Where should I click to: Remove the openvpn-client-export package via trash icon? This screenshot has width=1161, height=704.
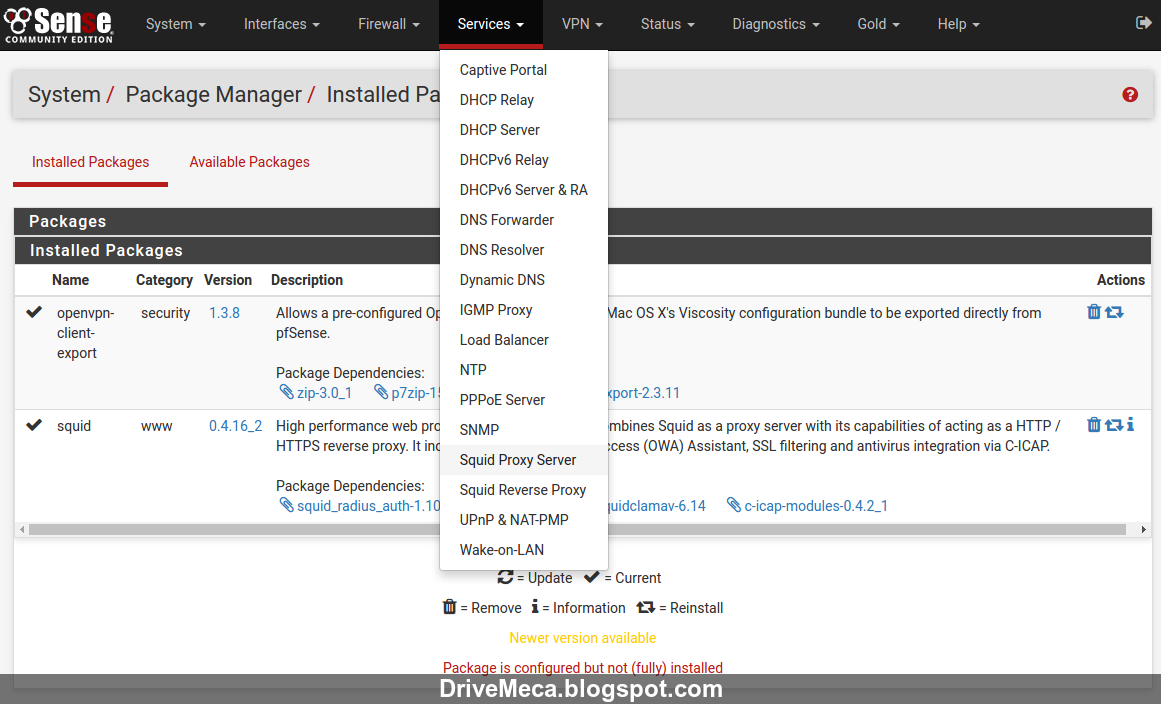[x=1094, y=312]
